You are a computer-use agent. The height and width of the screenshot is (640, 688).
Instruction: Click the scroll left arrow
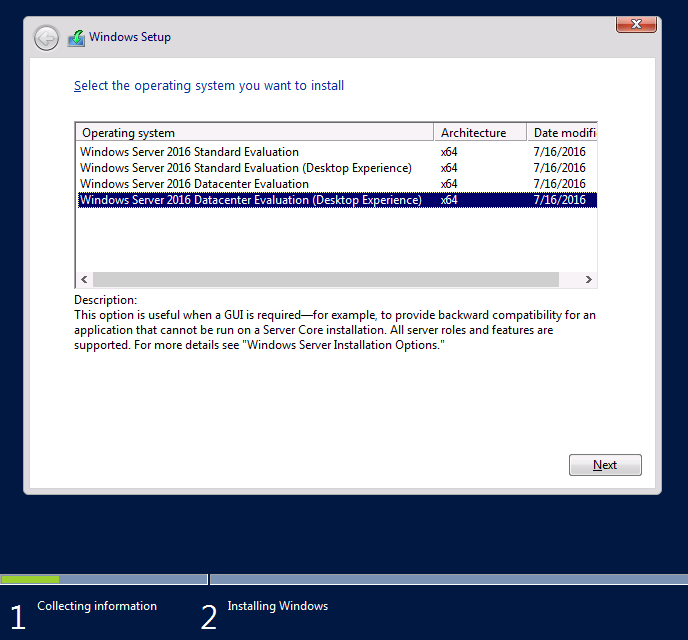84,279
